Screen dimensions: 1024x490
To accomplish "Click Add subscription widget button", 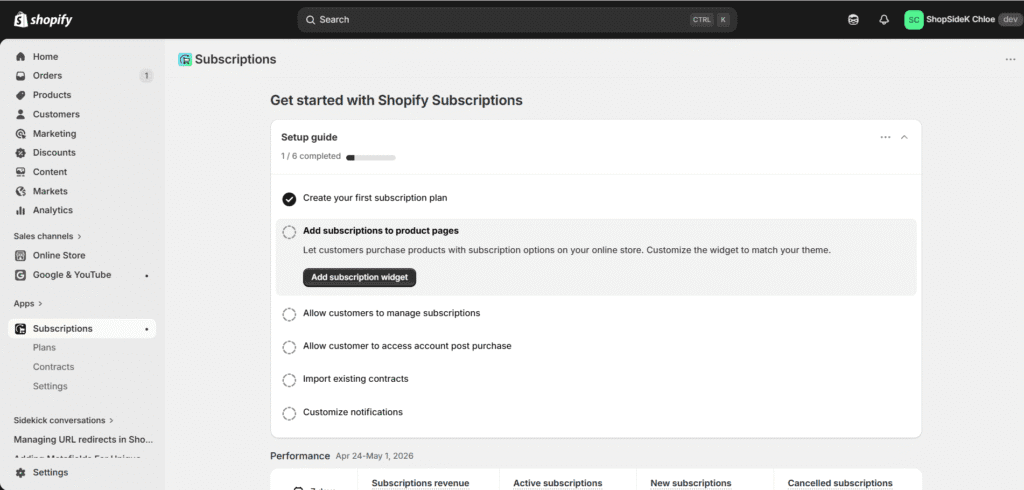I will tap(359, 277).
